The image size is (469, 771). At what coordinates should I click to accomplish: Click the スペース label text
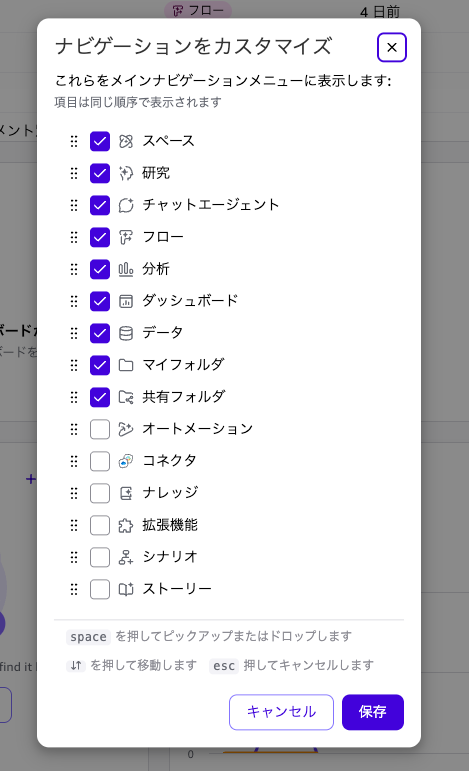pyautogui.click(x=169, y=141)
